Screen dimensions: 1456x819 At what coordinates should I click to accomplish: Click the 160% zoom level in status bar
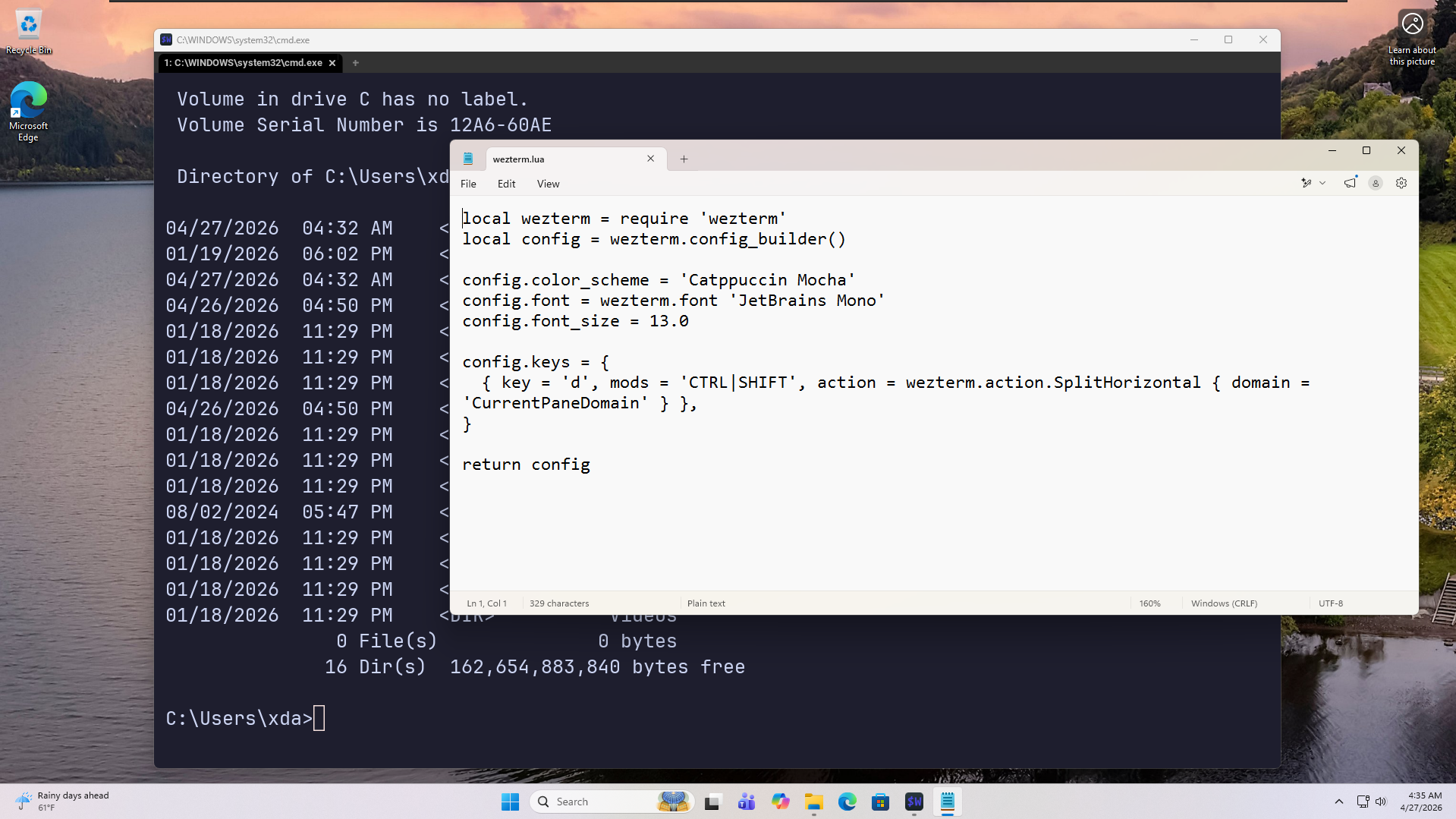pos(1149,603)
